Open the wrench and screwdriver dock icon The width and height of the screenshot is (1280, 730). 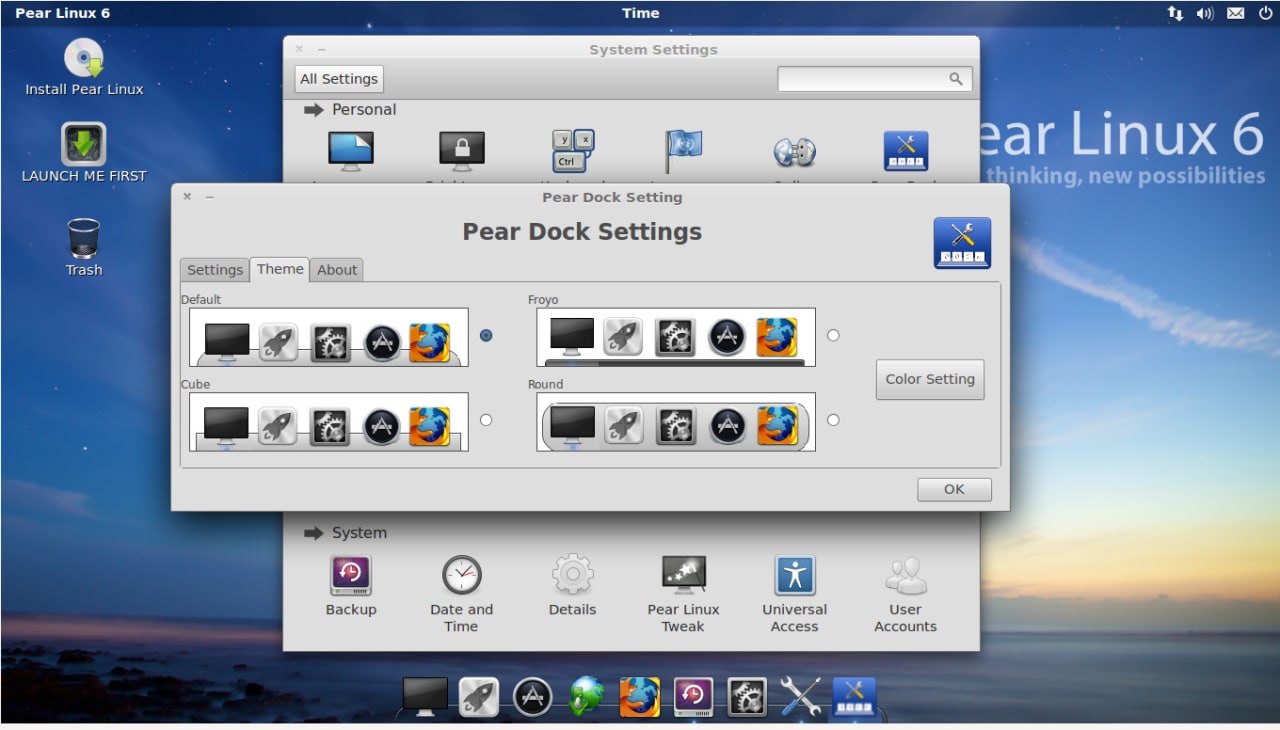pyautogui.click(x=801, y=697)
